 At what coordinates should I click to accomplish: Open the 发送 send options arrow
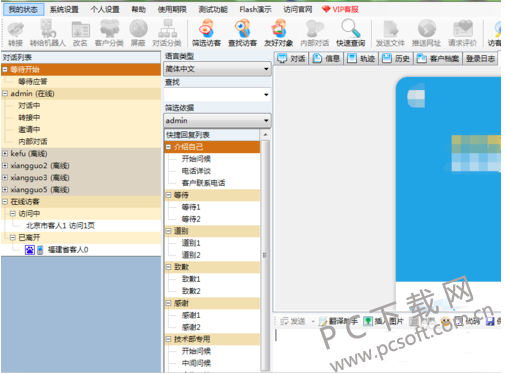point(313,322)
